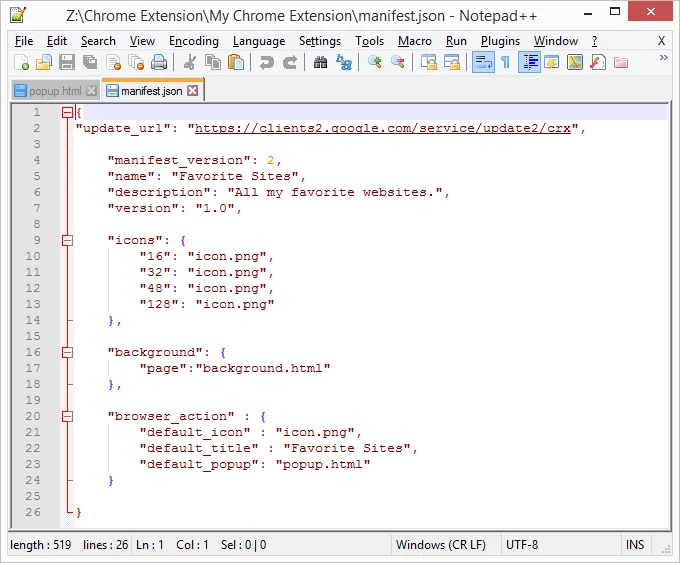Close the manifest.json tab
This screenshot has width=680, height=563.
[x=193, y=90]
